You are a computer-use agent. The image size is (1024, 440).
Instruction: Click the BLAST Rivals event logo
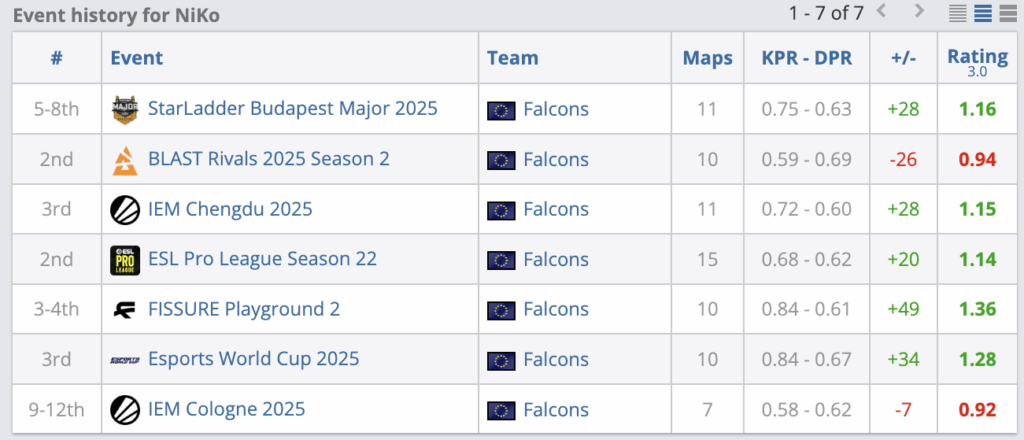click(x=125, y=159)
